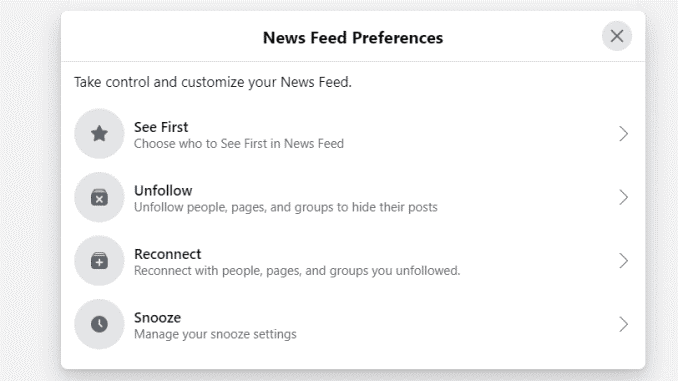The height and width of the screenshot is (381, 678).
Task: Click "Reconnect with people, pages, and groups" description
Action: (x=297, y=271)
